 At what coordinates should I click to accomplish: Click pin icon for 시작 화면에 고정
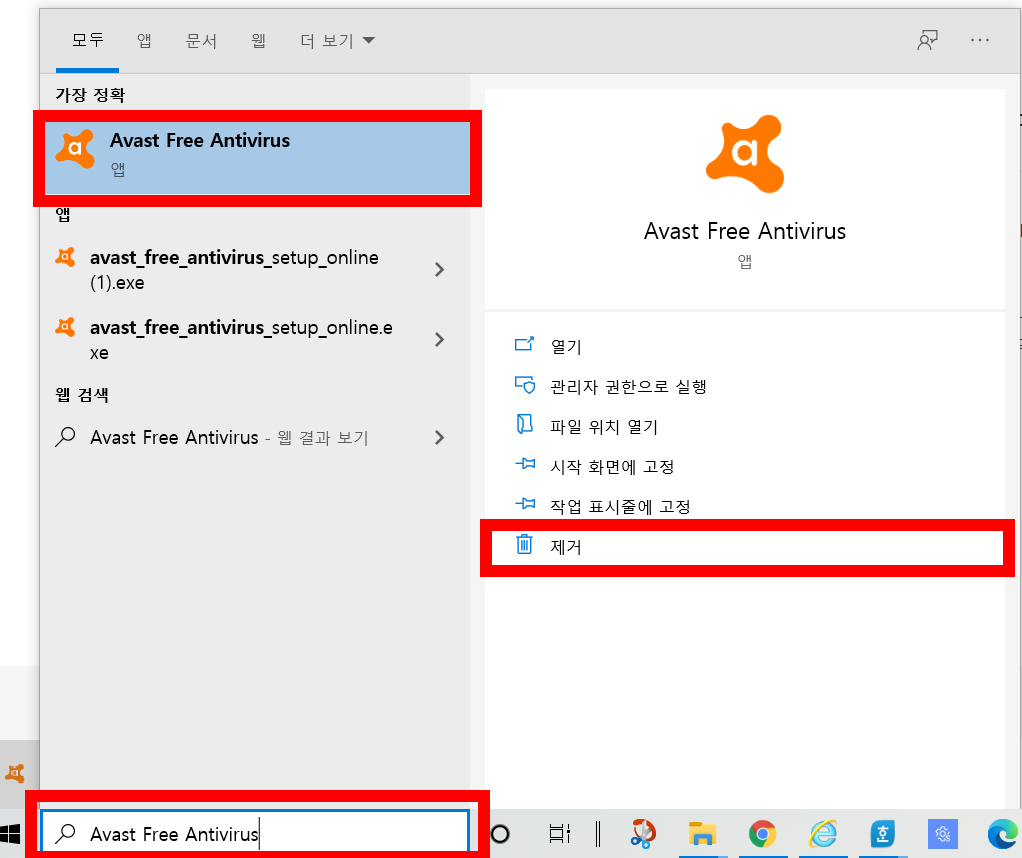525,464
